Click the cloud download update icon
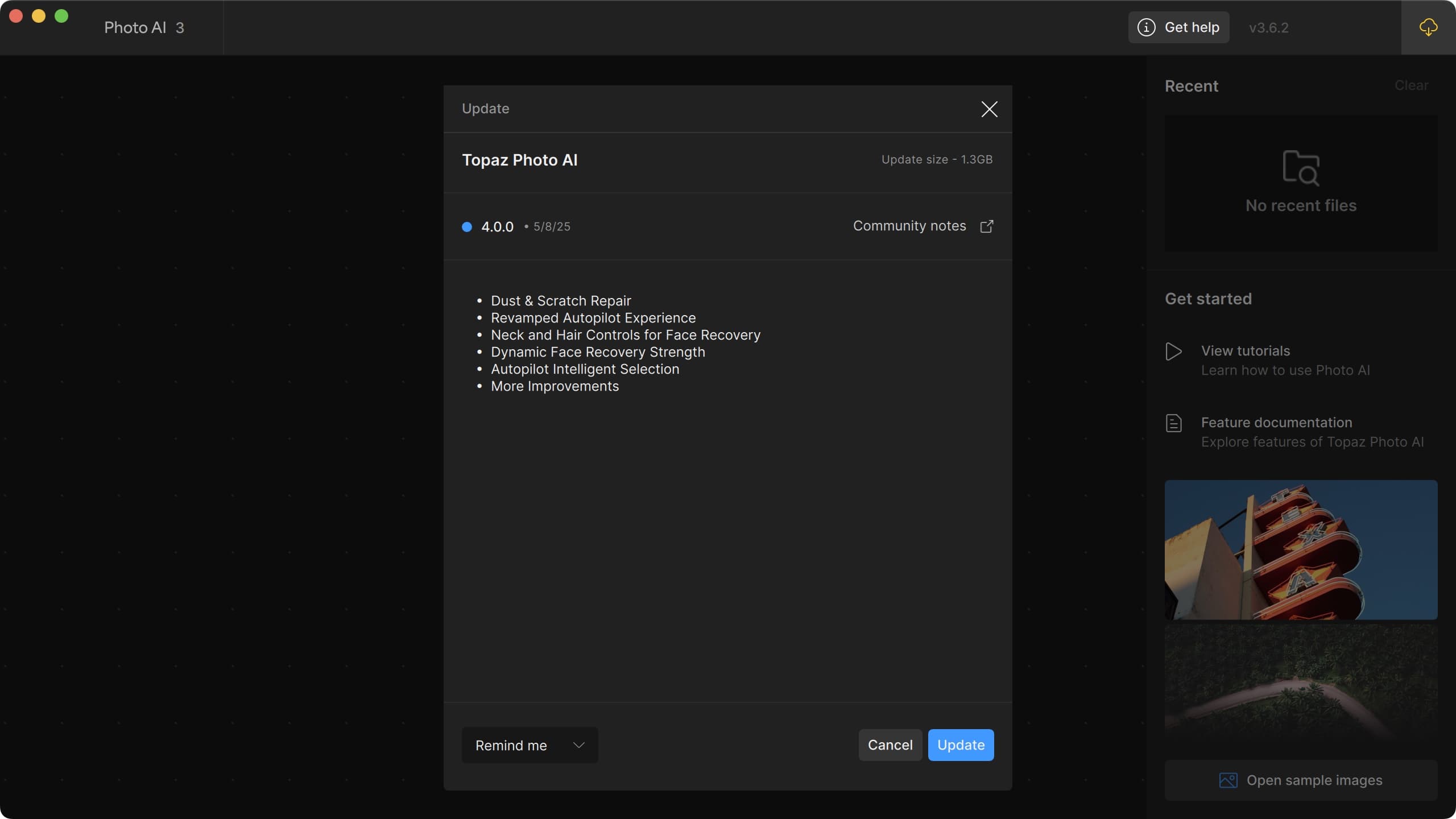Image resolution: width=1456 pixels, height=819 pixels. click(x=1428, y=27)
